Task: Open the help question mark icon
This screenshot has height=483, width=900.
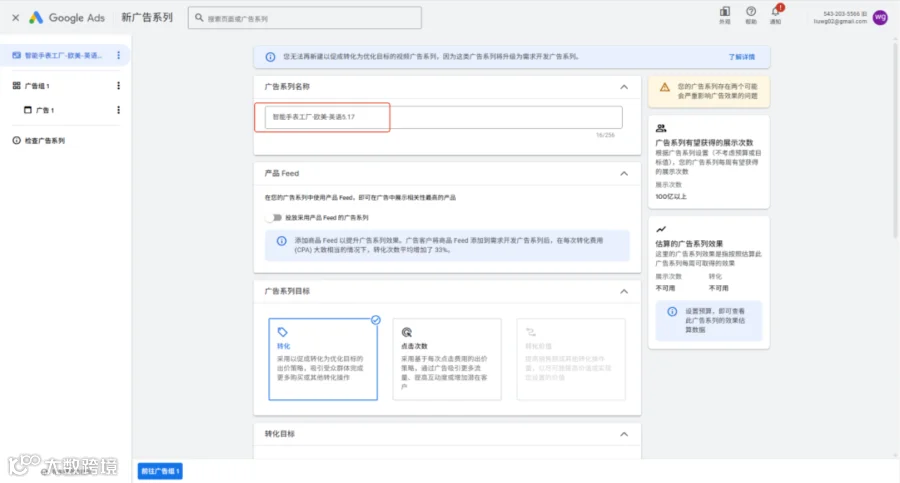Action: pyautogui.click(x=751, y=11)
